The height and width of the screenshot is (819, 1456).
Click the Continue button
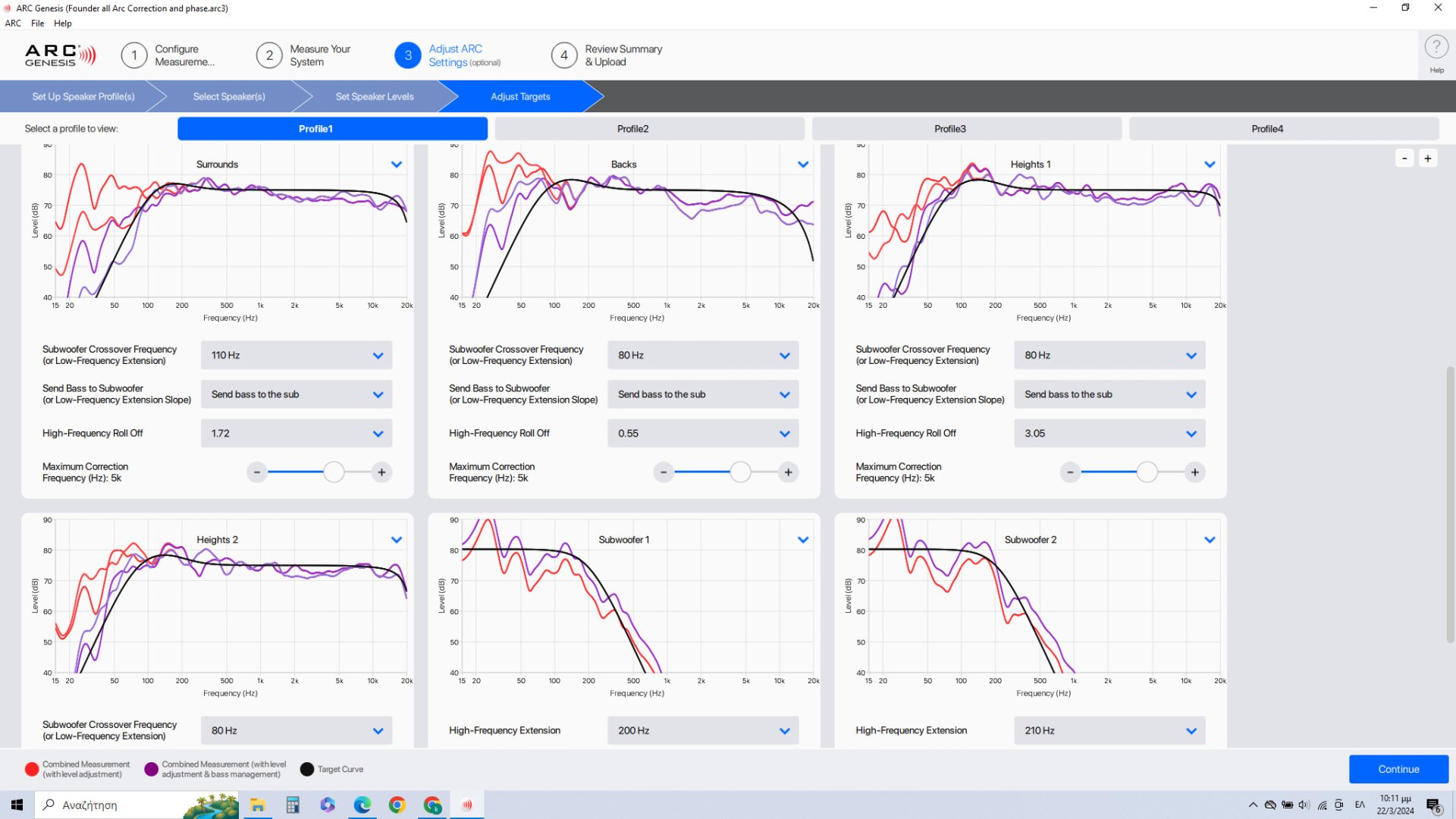coord(1398,769)
